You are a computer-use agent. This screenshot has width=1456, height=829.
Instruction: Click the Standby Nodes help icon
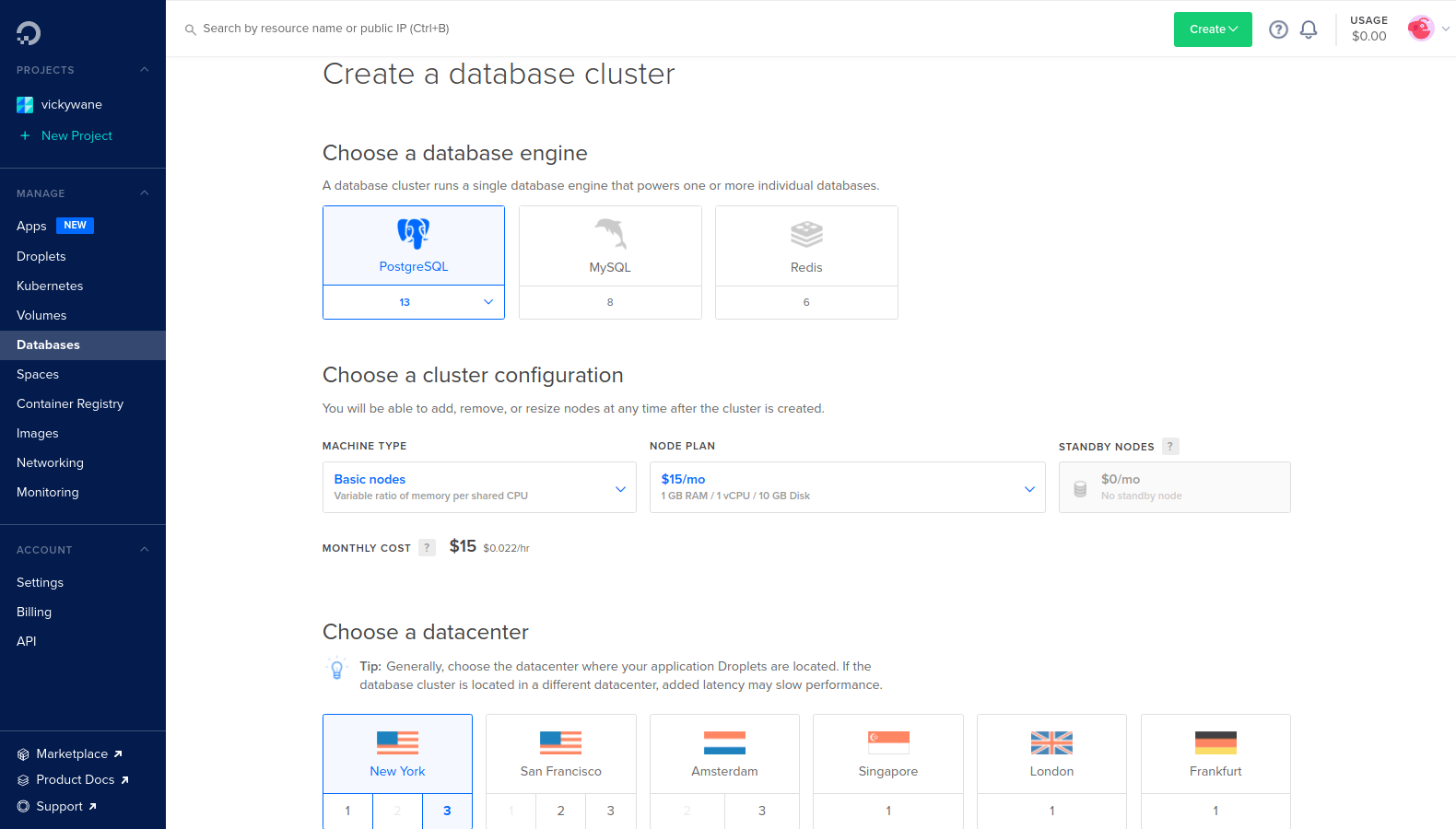[x=1170, y=447]
